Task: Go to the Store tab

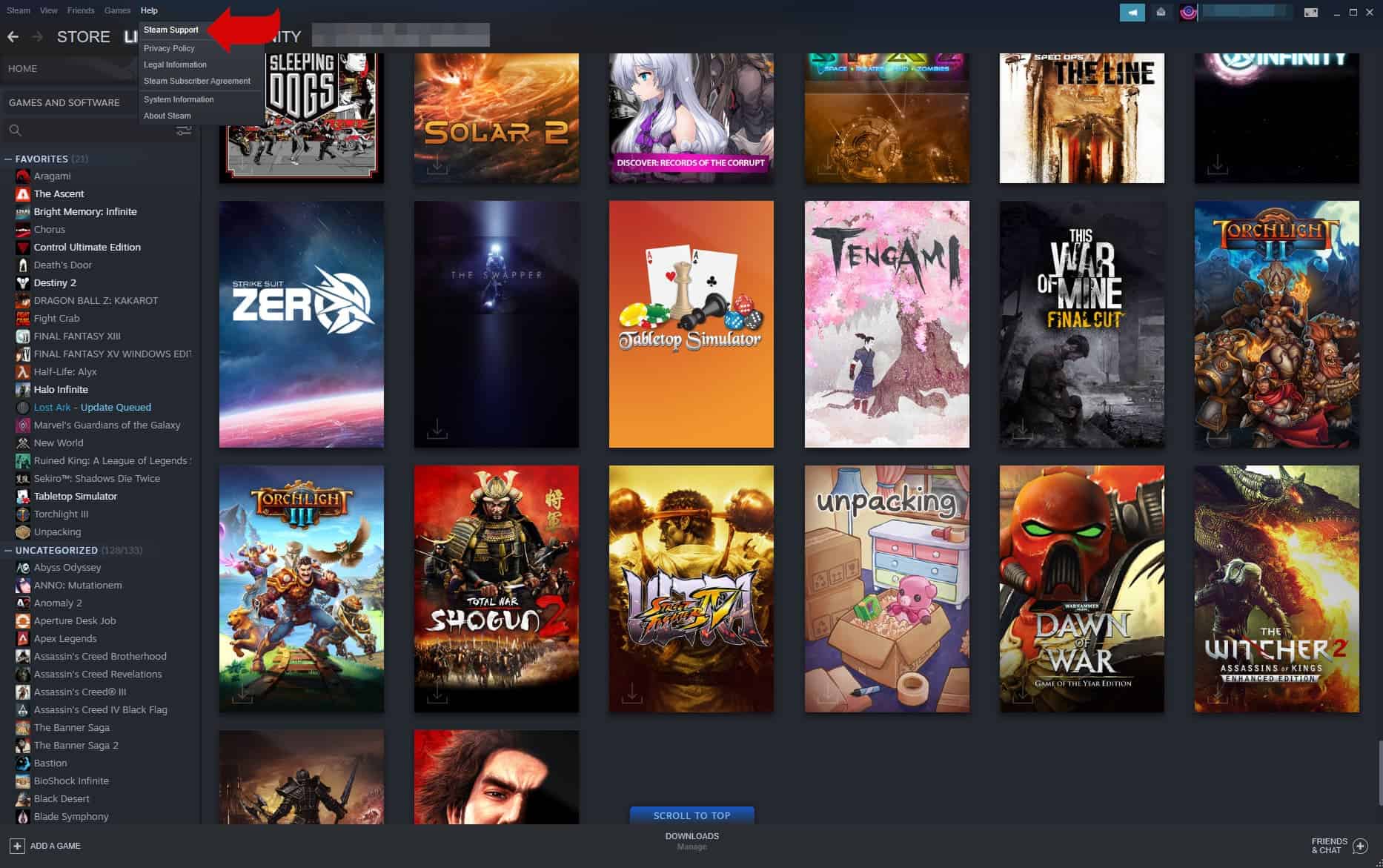Action: 84,36
